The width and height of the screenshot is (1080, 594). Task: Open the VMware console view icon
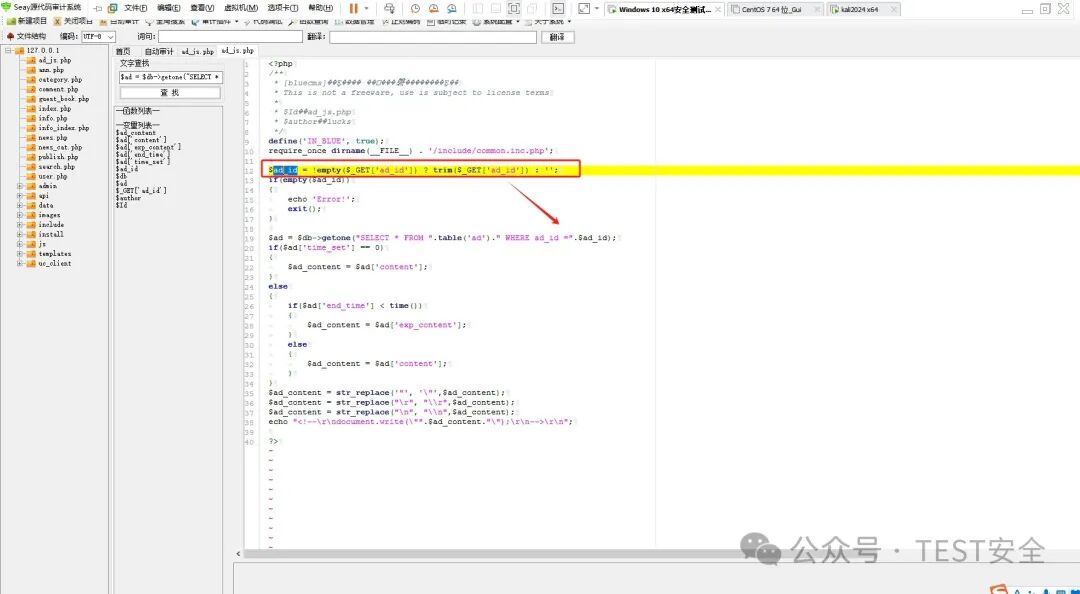click(x=559, y=9)
